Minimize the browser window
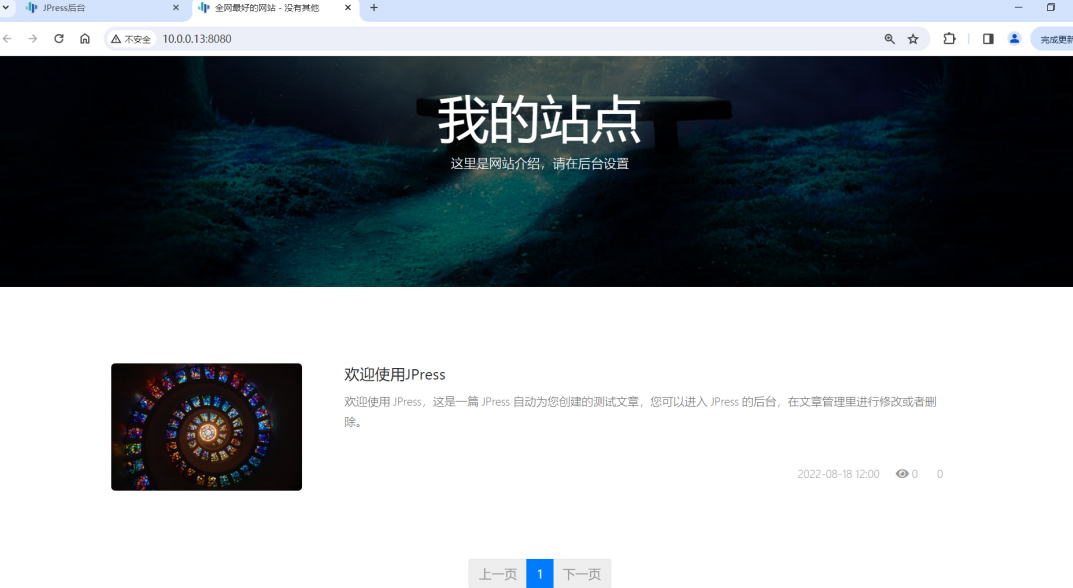Image resolution: width=1073 pixels, height=588 pixels. pyautogui.click(x=1018, y=8)
